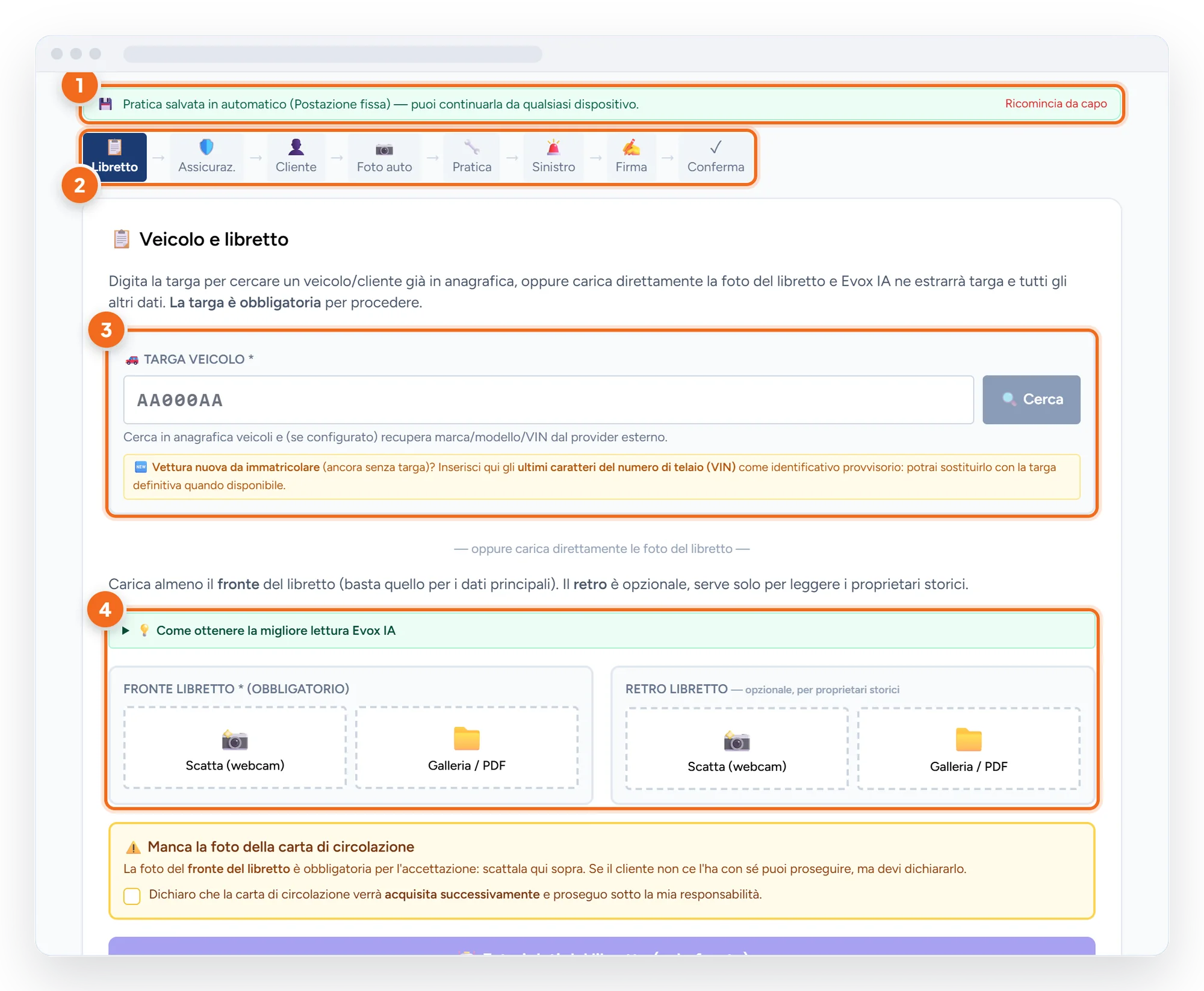Click the purple button at page bottom
This screenshot has height=991, width=1204.
(x=601, y=946)
